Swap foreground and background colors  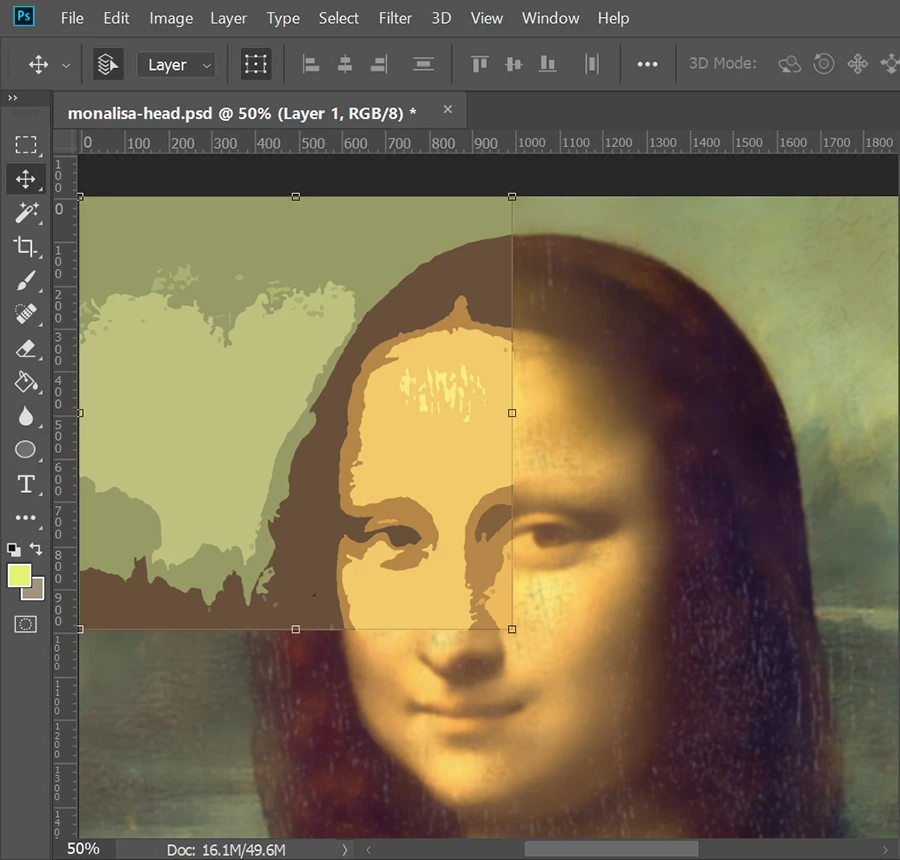point(36,549)
